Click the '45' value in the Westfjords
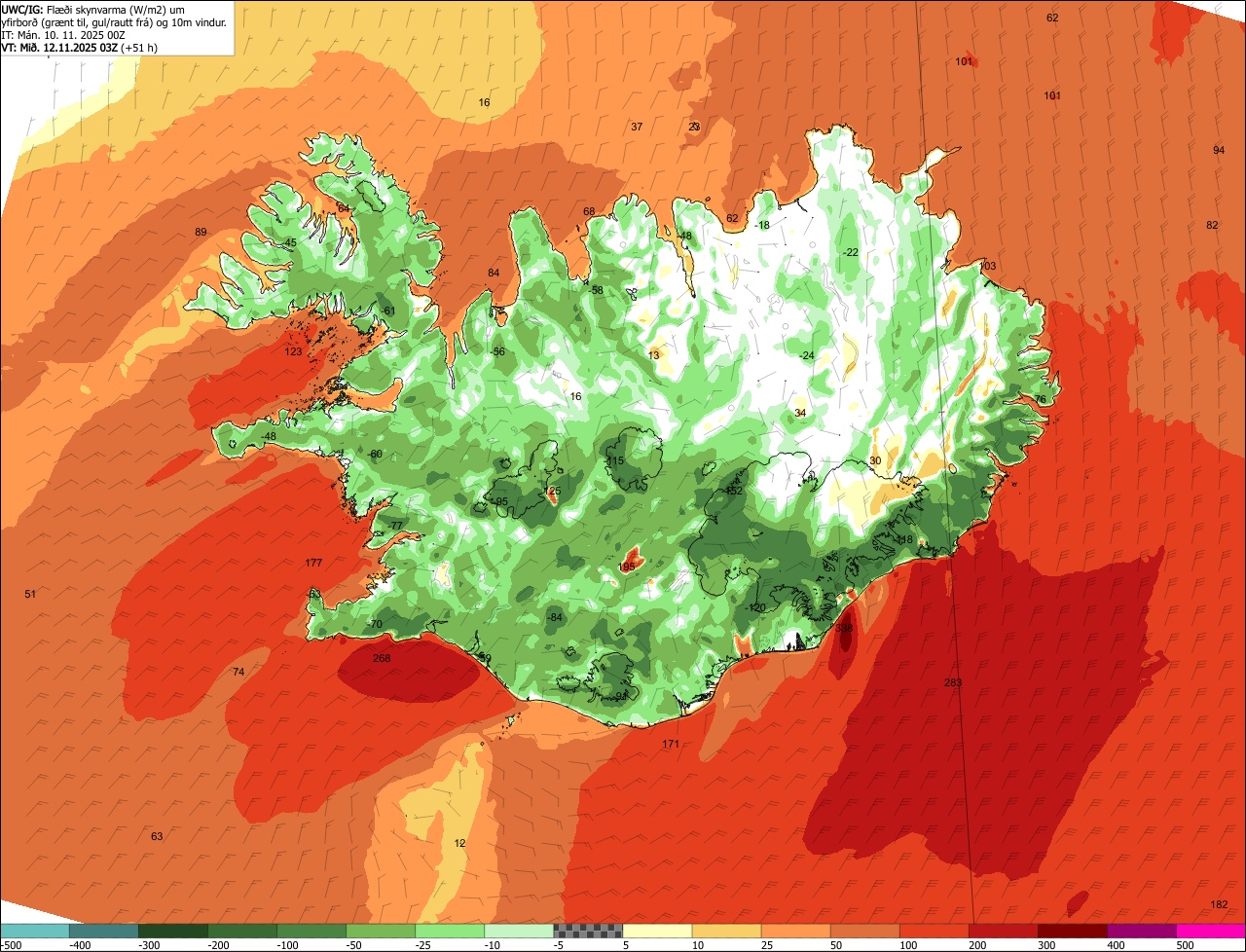 [x=291, y=242]
